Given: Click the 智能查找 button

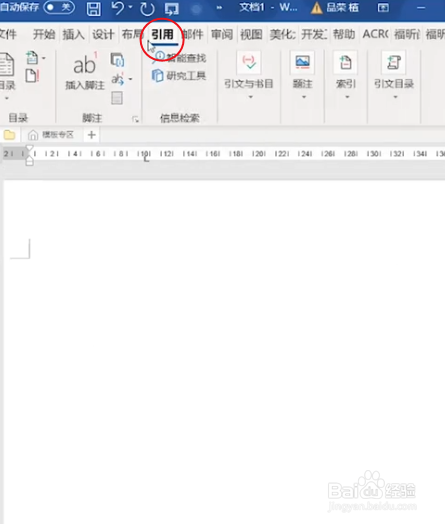Looking at the screenshot, I should [179, 58].
